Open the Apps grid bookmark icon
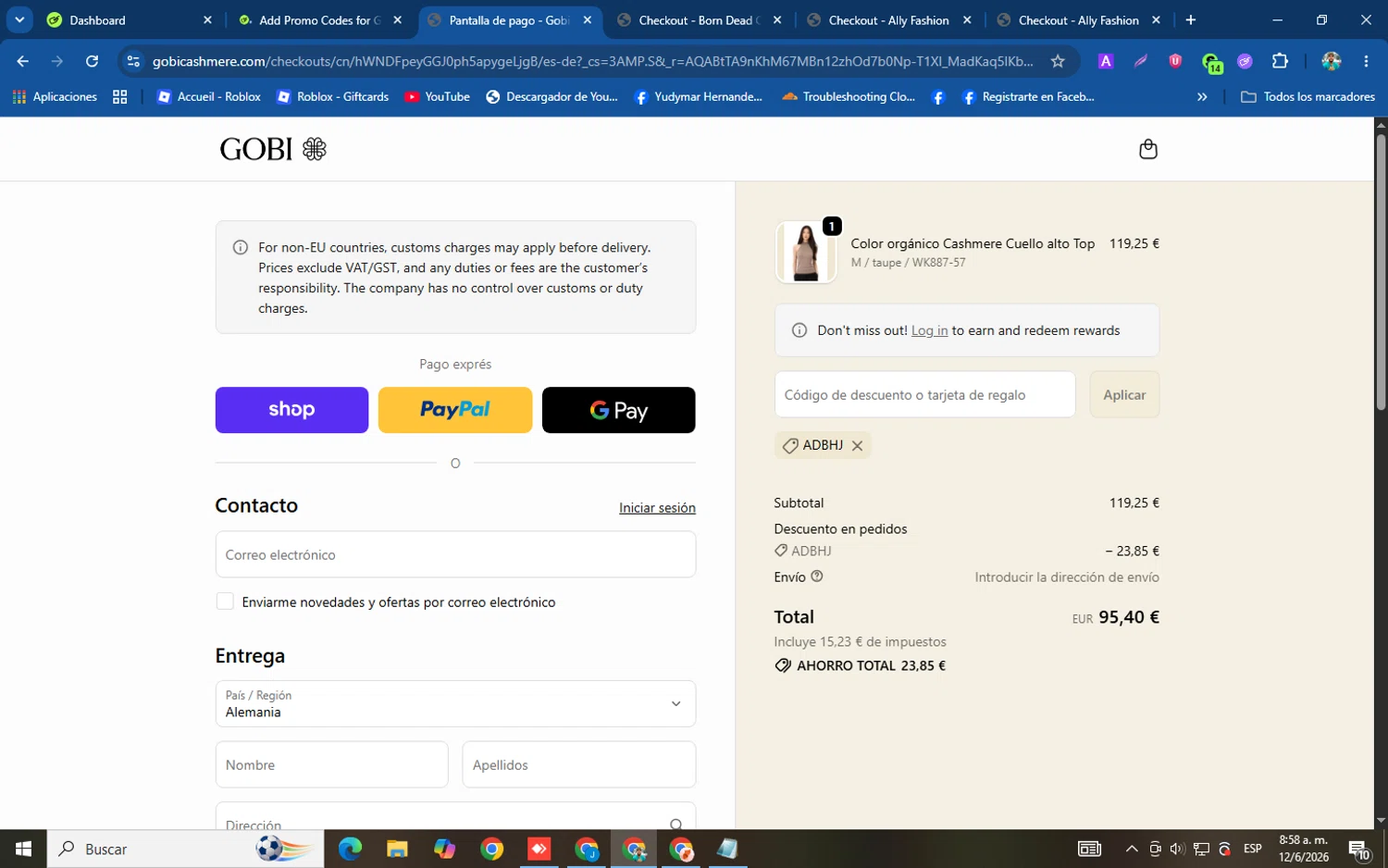 pyautogui.click(x=119, y=96)
